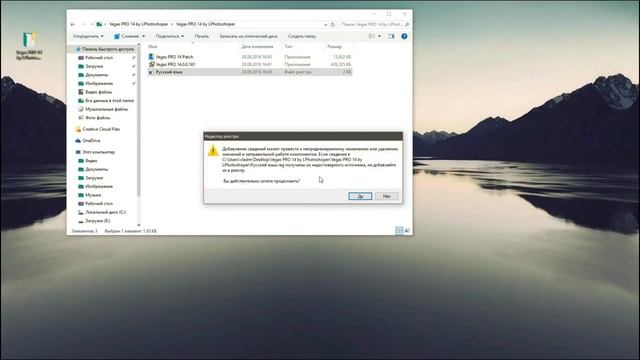Open the Музыкальные файлы sidebar icon
This screenshot has height=360, width=640.
81,109
